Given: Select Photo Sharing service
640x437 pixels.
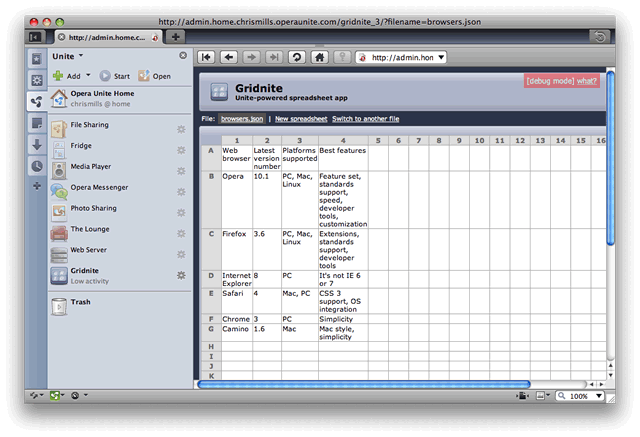Looking at the screenshot, I should click(x=120, y=212).
